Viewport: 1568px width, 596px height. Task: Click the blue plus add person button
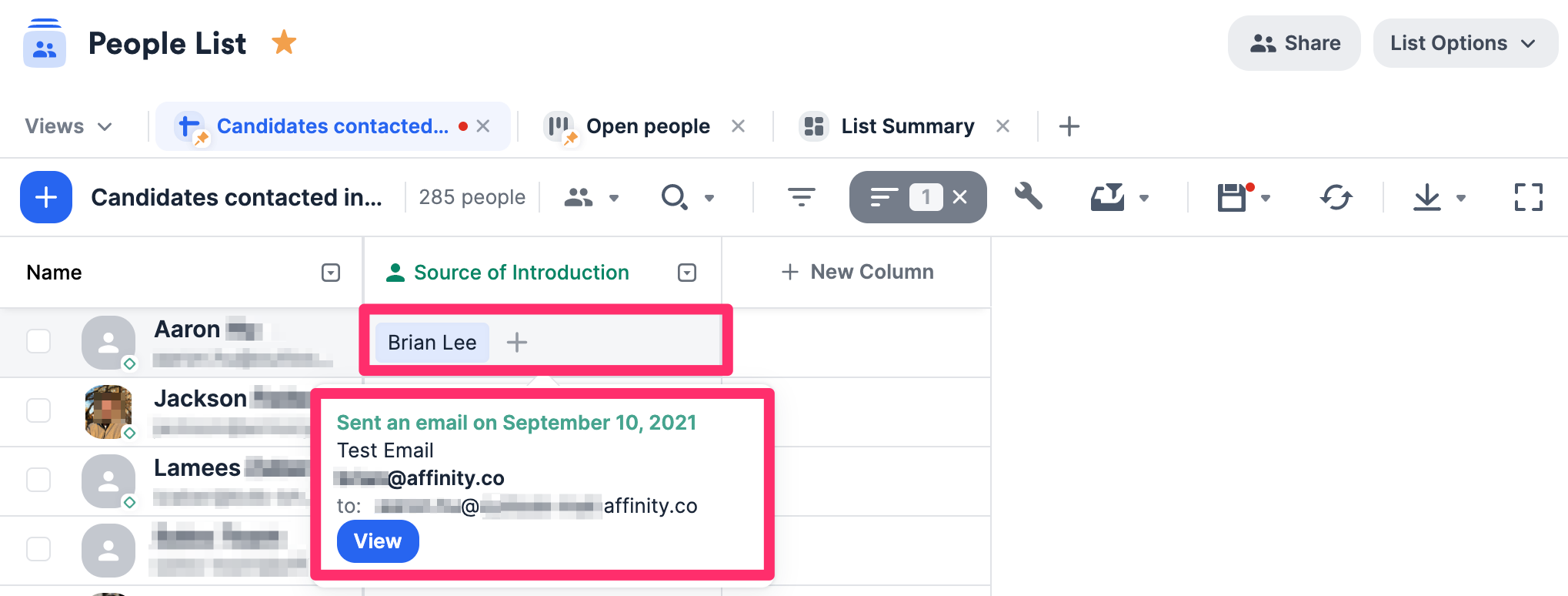[x=46, y=197]
